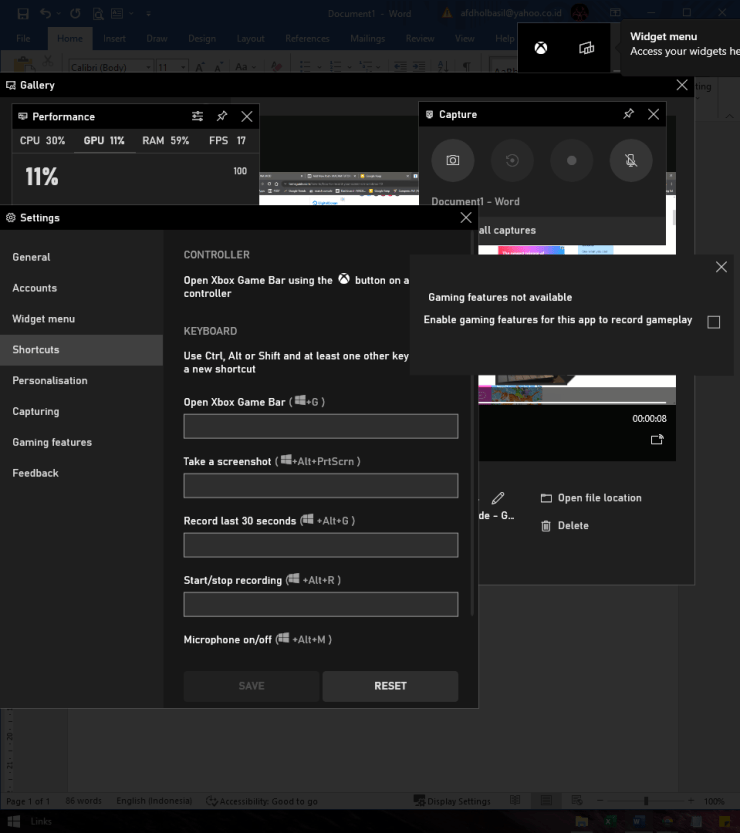Viewport: 740px width, 833px height.
Task: Switch to Design tab in Word
Action: pyautogui.click(x=202, y=38)
